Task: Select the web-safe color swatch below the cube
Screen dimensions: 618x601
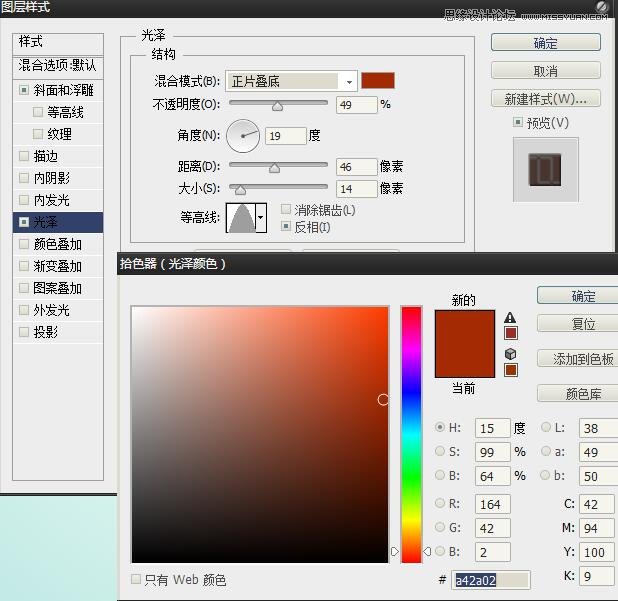Action: point(511,370)
